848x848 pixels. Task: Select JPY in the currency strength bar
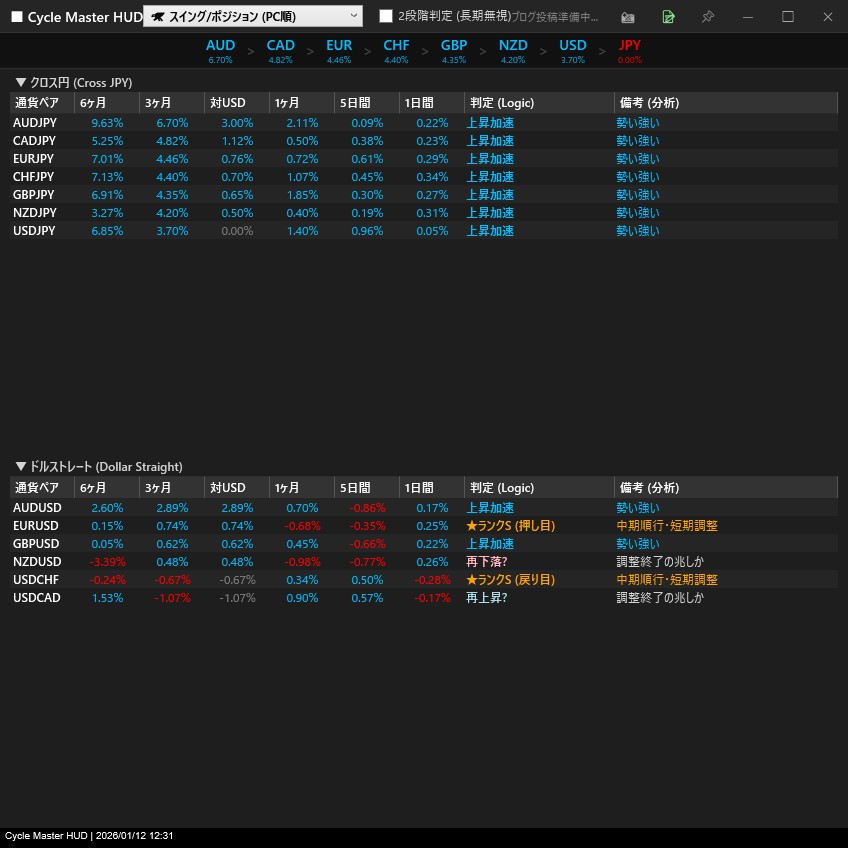(x=630, y=46)
